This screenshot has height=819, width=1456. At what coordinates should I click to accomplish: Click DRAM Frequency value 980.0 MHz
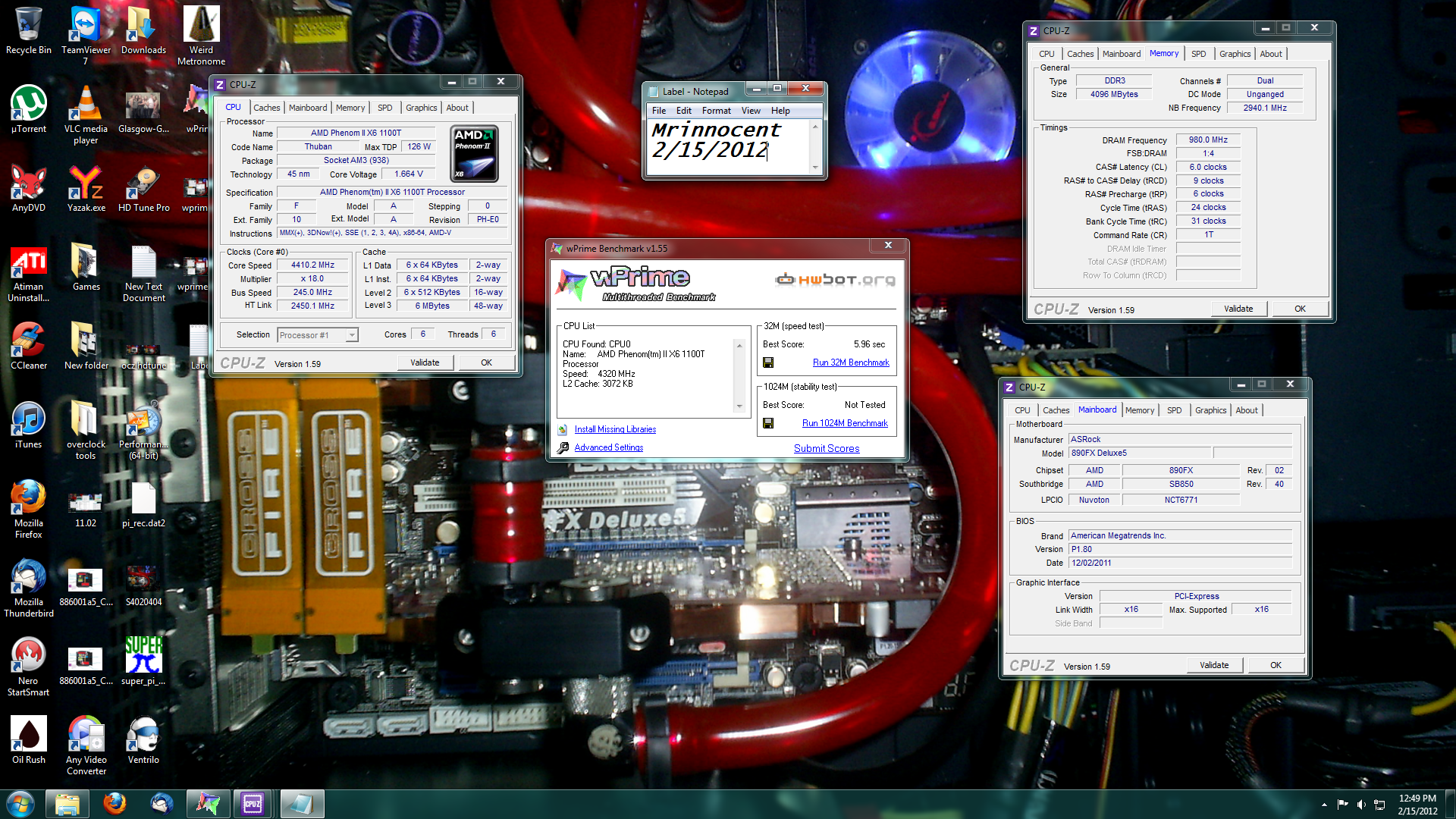(x=1208, y=140)
